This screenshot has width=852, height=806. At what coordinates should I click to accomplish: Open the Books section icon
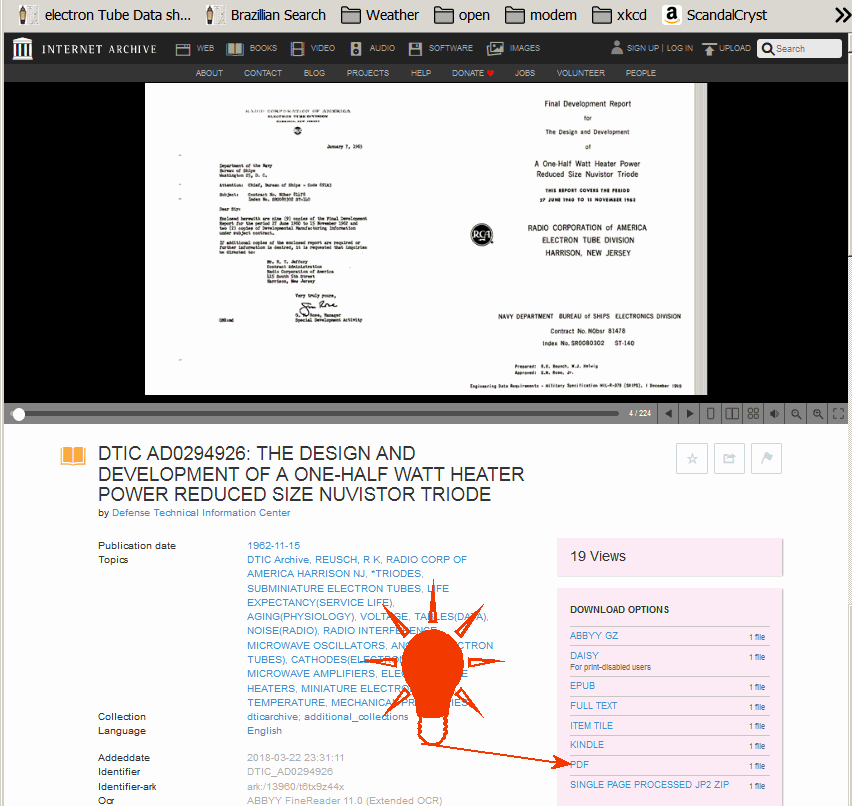coord(235,49)
